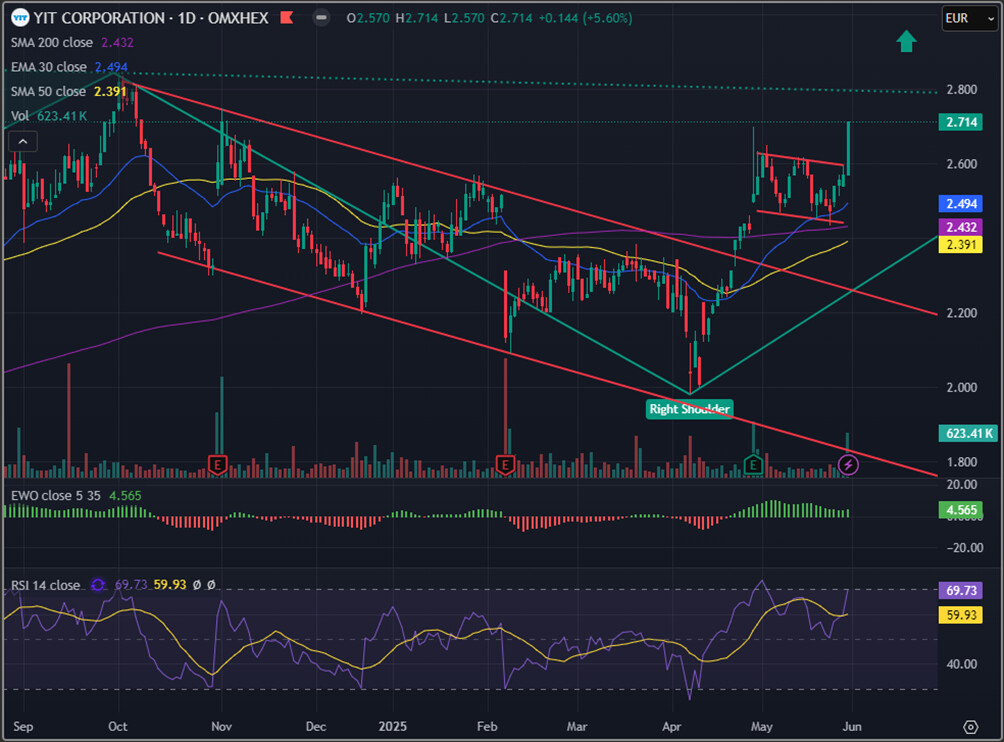
Task: Select the SMA 50 close indicator legend
Action: point(48,91)
